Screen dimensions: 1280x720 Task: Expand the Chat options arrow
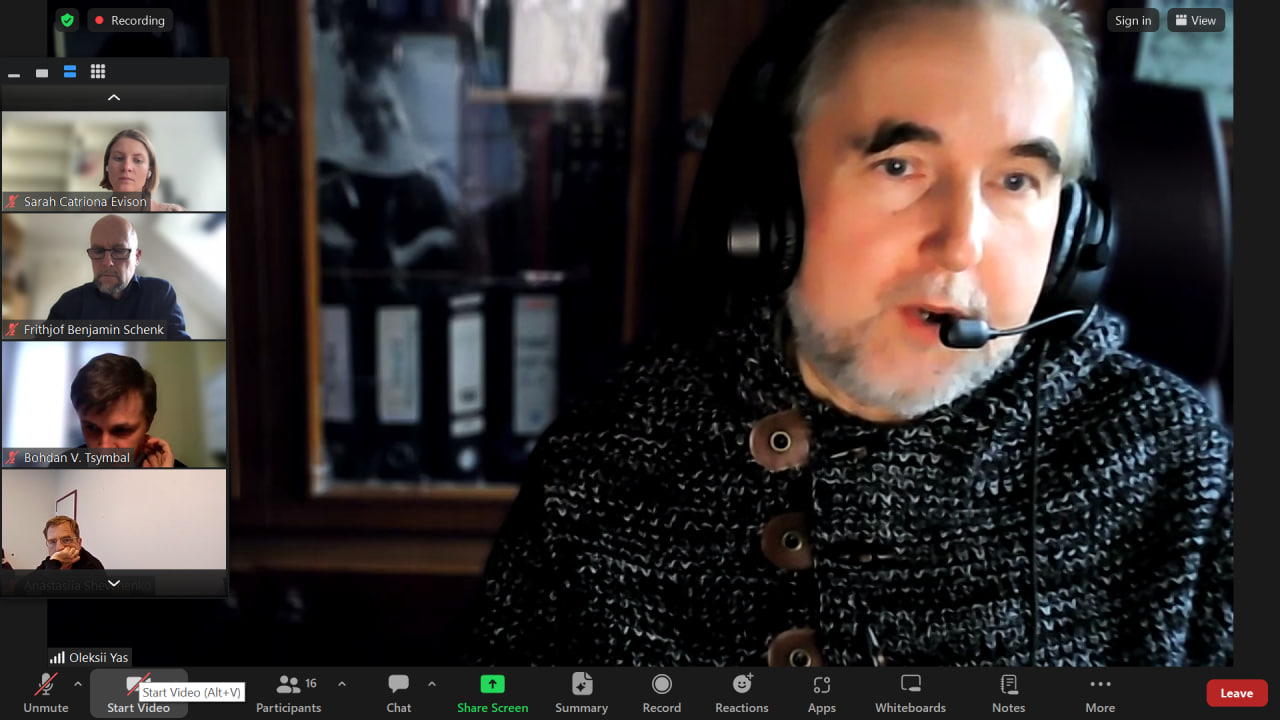tap(432, 684)
